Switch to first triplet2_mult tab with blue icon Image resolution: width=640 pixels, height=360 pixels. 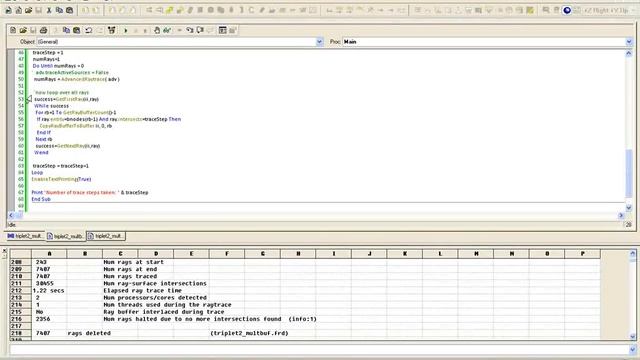click(25, 236)
